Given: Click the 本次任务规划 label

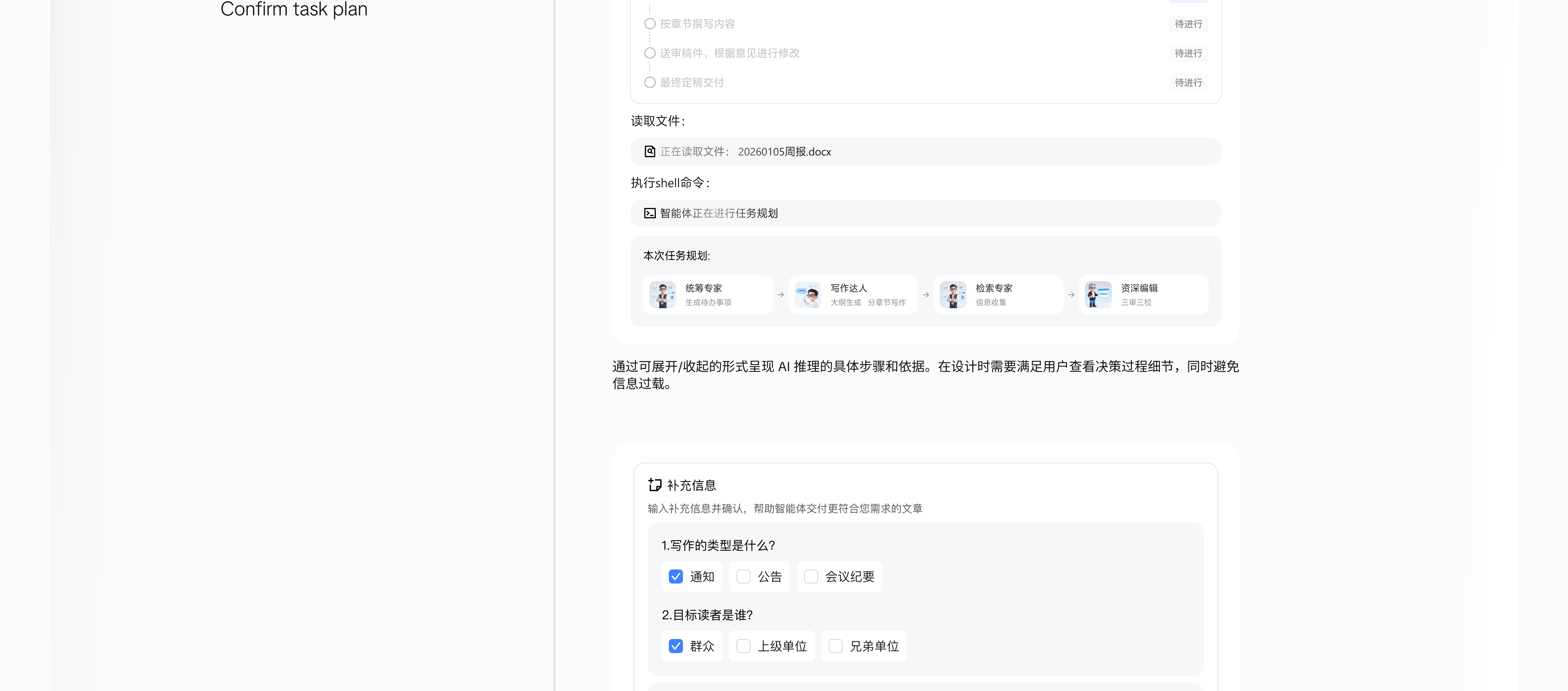Looking at the screenshot, I should pos(677,255).
